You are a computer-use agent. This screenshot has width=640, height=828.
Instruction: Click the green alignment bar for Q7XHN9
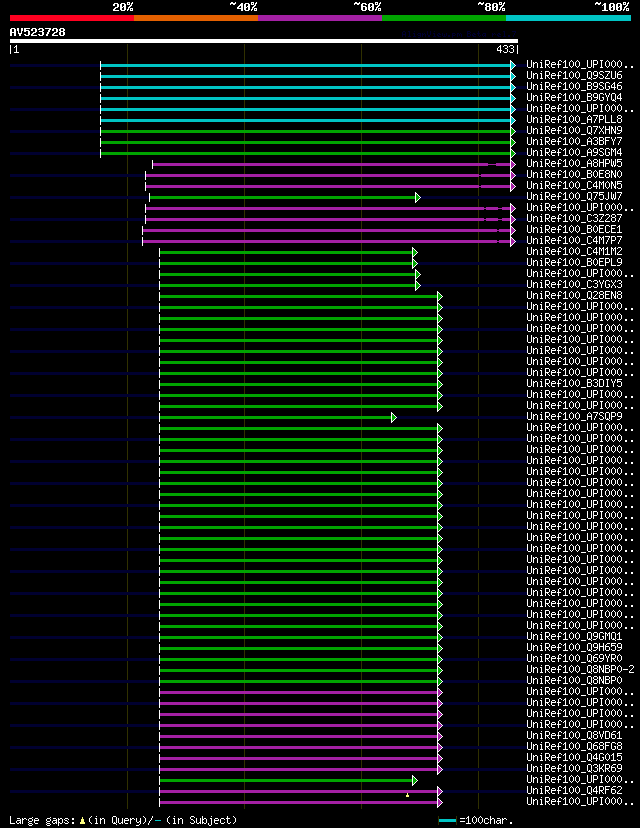(x=305, y=131)
